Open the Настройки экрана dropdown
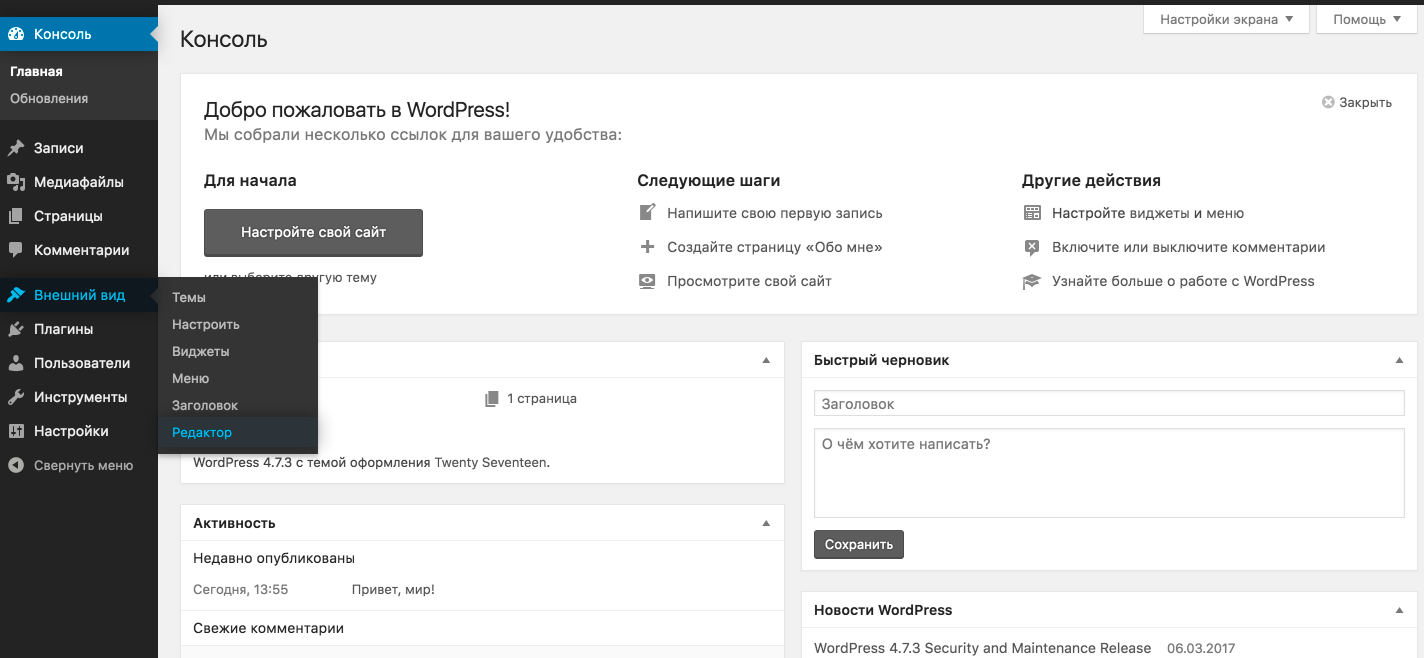1424x658 pixels. 1226,19
